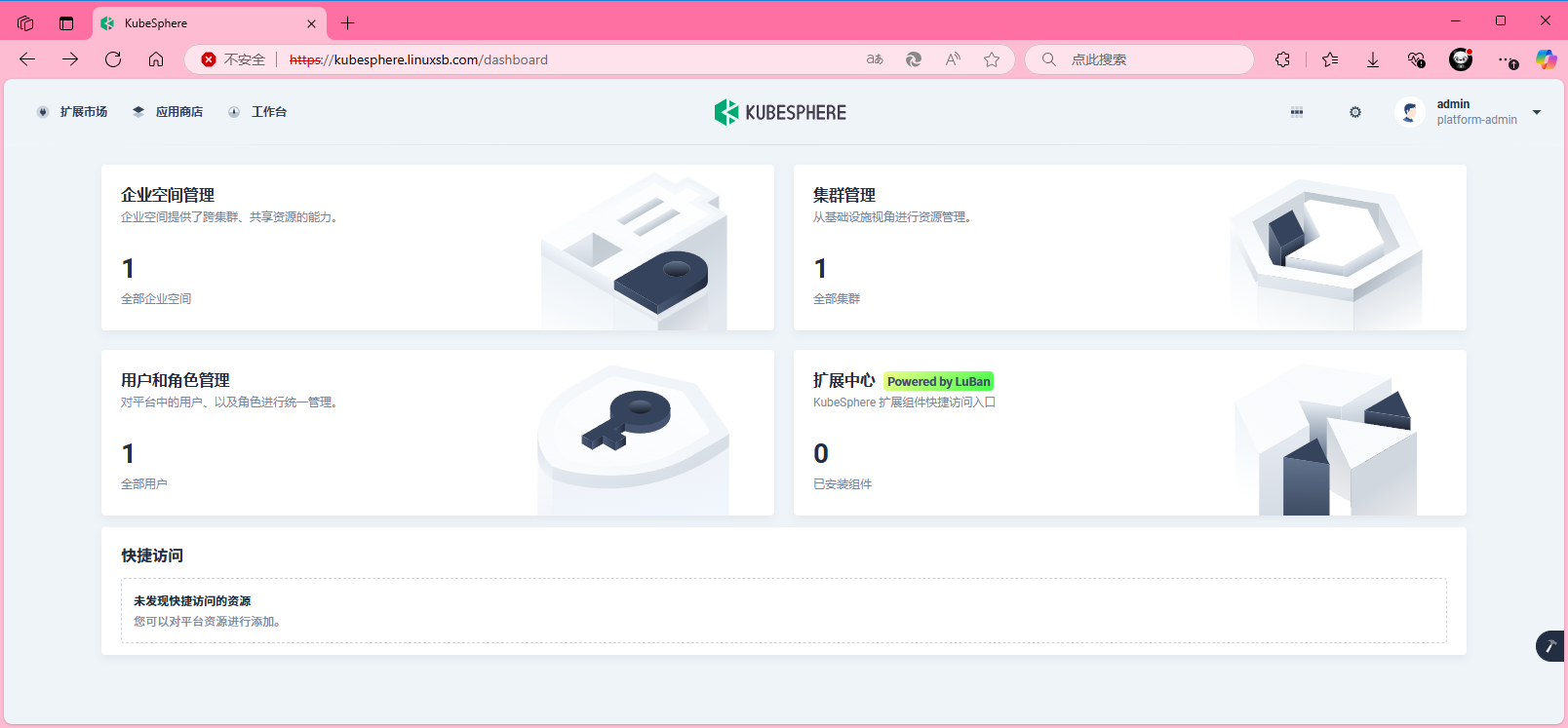The image size is (1568, 728).
Task: Click the 已安装组件 count label
Action: [843, 484]
